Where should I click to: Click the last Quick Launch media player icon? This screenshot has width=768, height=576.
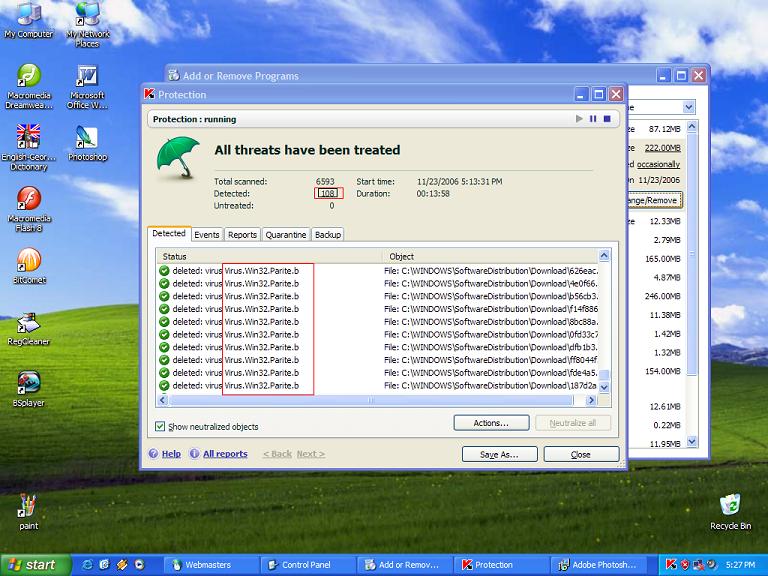click(x=139, y=564)
